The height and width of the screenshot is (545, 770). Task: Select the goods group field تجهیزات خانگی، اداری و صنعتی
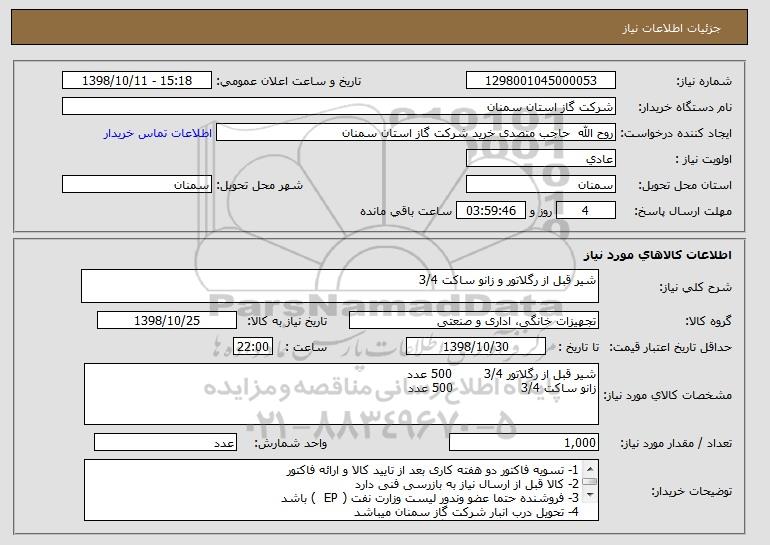(474, 321)
